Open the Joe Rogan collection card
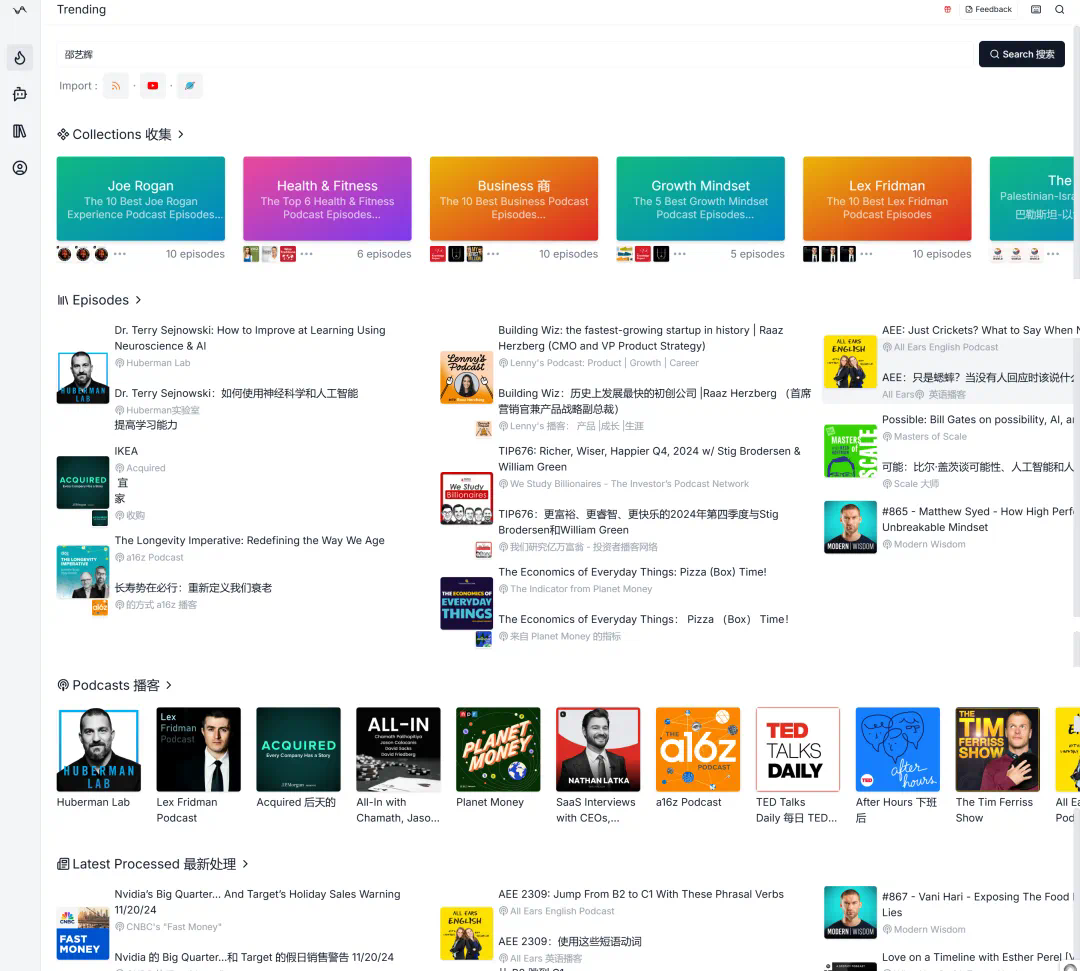The height and width of the screenshot is (971, 1080). (141, 199)
